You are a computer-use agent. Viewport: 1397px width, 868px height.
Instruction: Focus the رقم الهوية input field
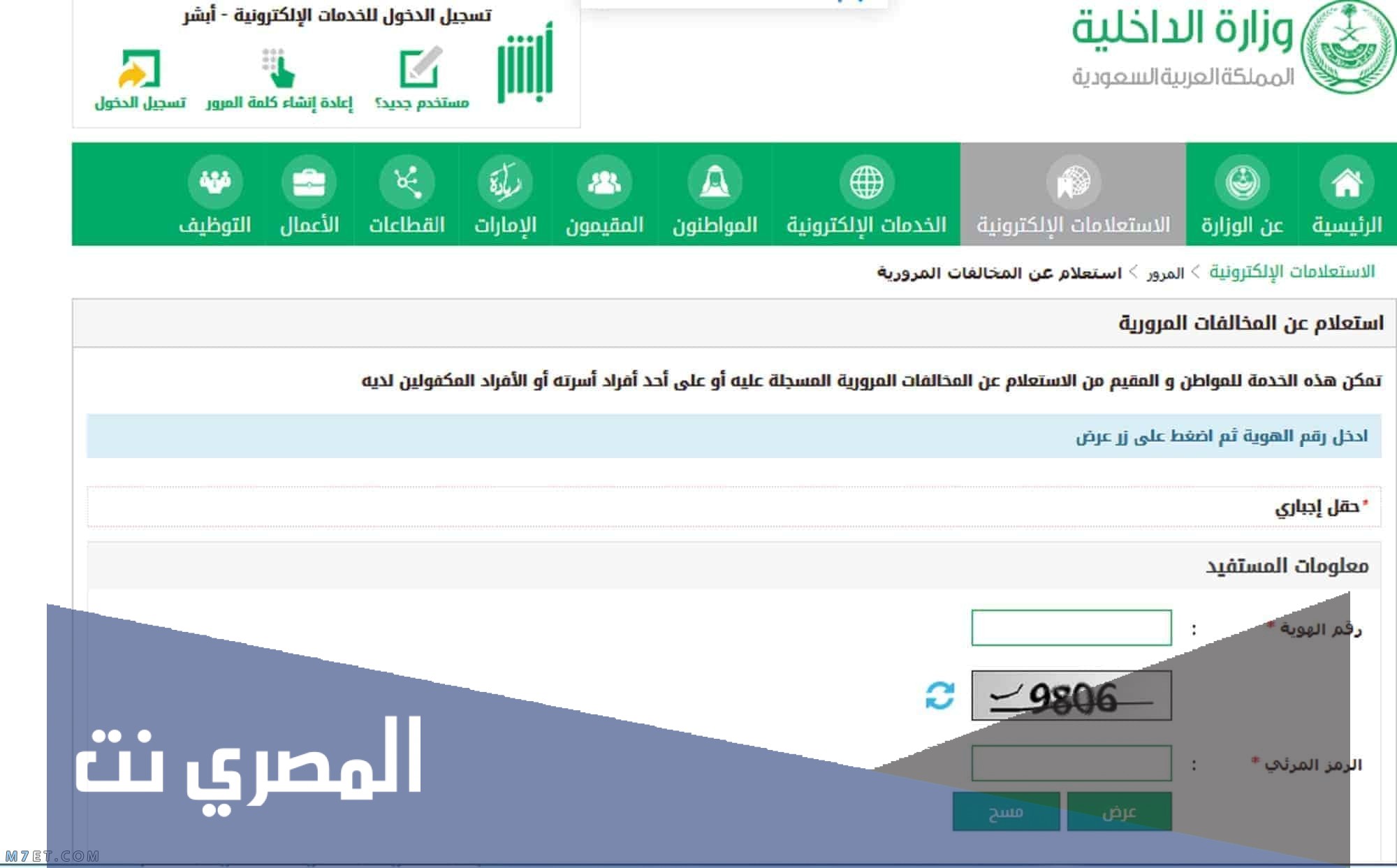pos(1071,628)
